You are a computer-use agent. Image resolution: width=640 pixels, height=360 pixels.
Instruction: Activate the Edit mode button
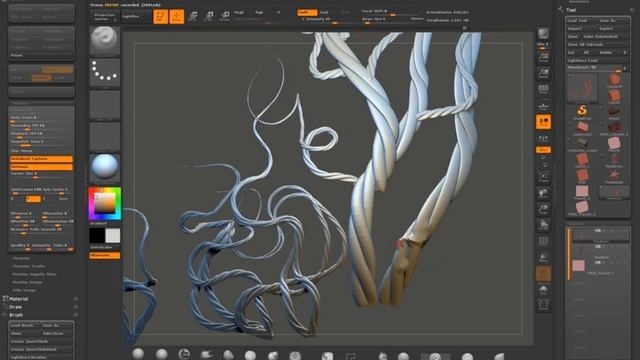[x=160, y=16]
